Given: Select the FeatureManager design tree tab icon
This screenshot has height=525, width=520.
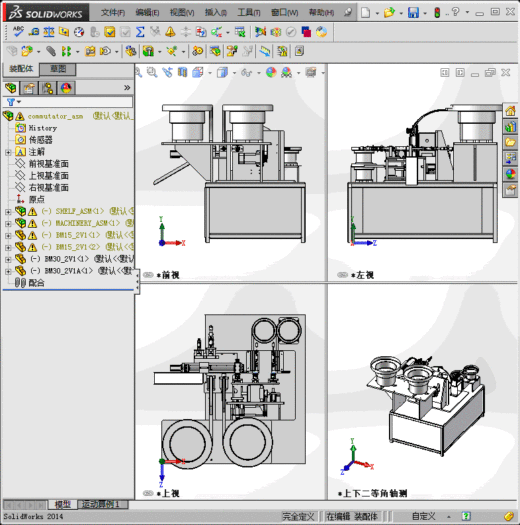Looking at the screenshot, I should click(x=11, y=88).
